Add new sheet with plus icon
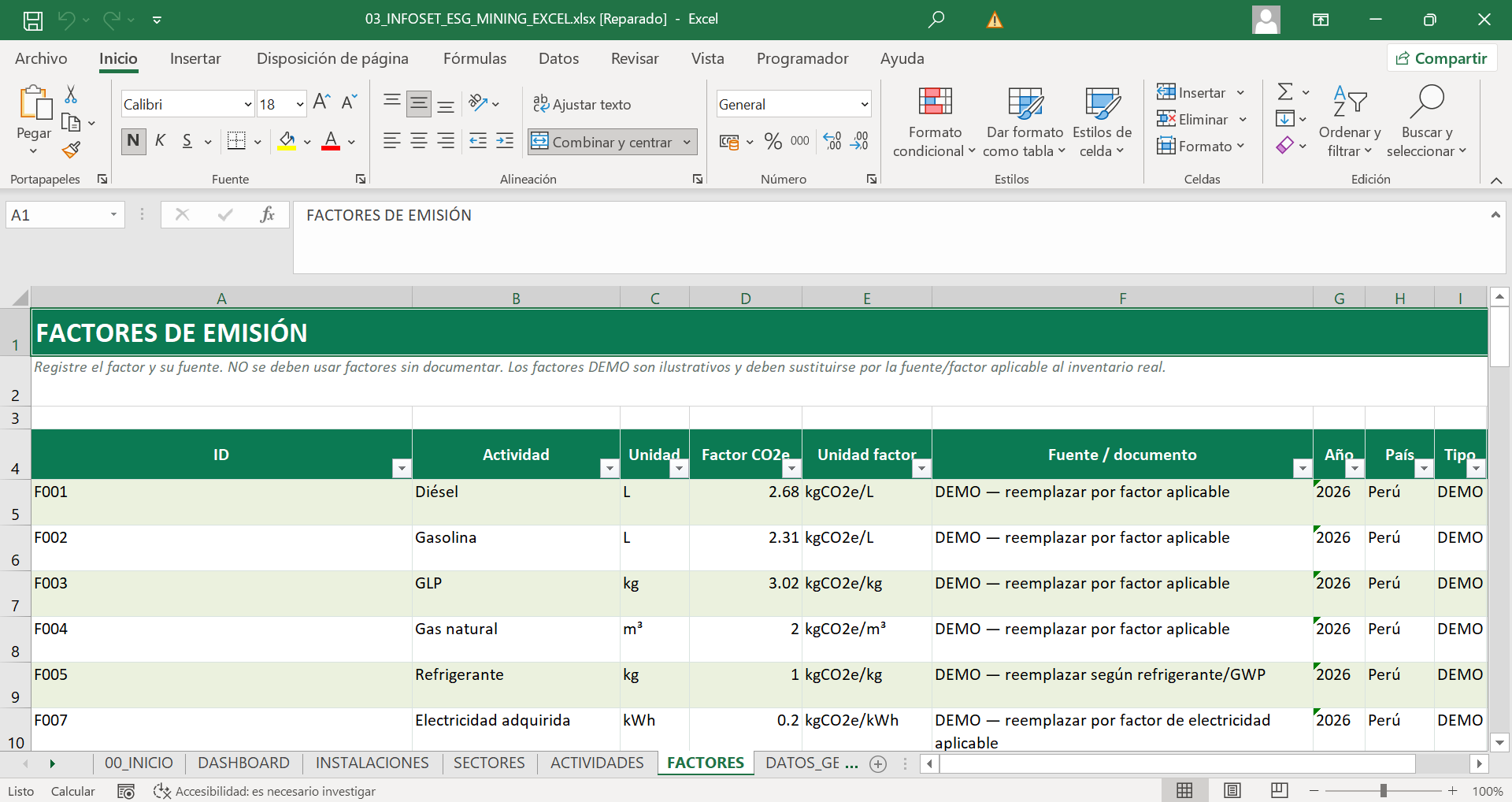Image resolution: width=1512 pixels, height=802 pixels. click(878, 763)
